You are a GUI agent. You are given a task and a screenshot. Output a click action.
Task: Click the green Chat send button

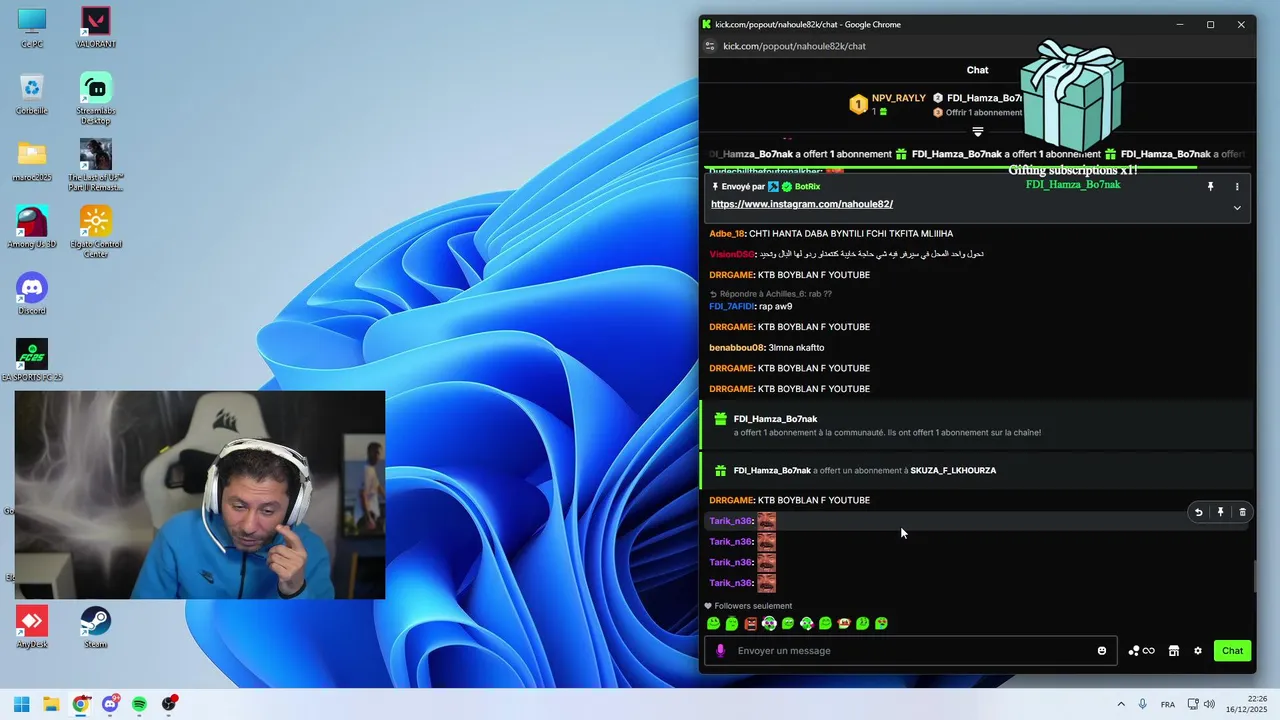tap(1232, 651)
